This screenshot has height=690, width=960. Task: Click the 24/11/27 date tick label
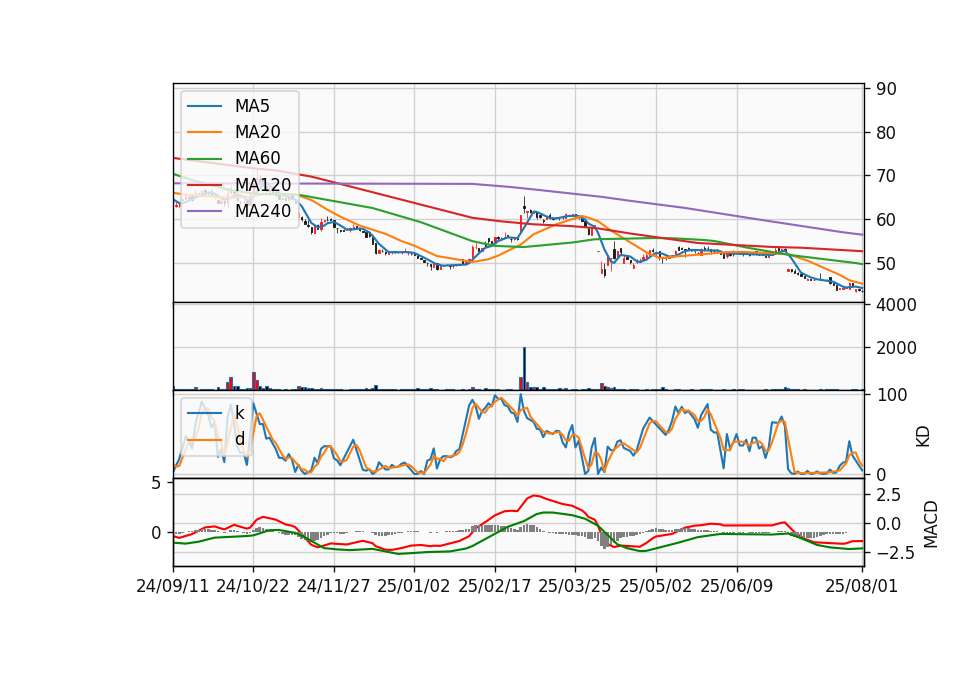click(334, 586)
